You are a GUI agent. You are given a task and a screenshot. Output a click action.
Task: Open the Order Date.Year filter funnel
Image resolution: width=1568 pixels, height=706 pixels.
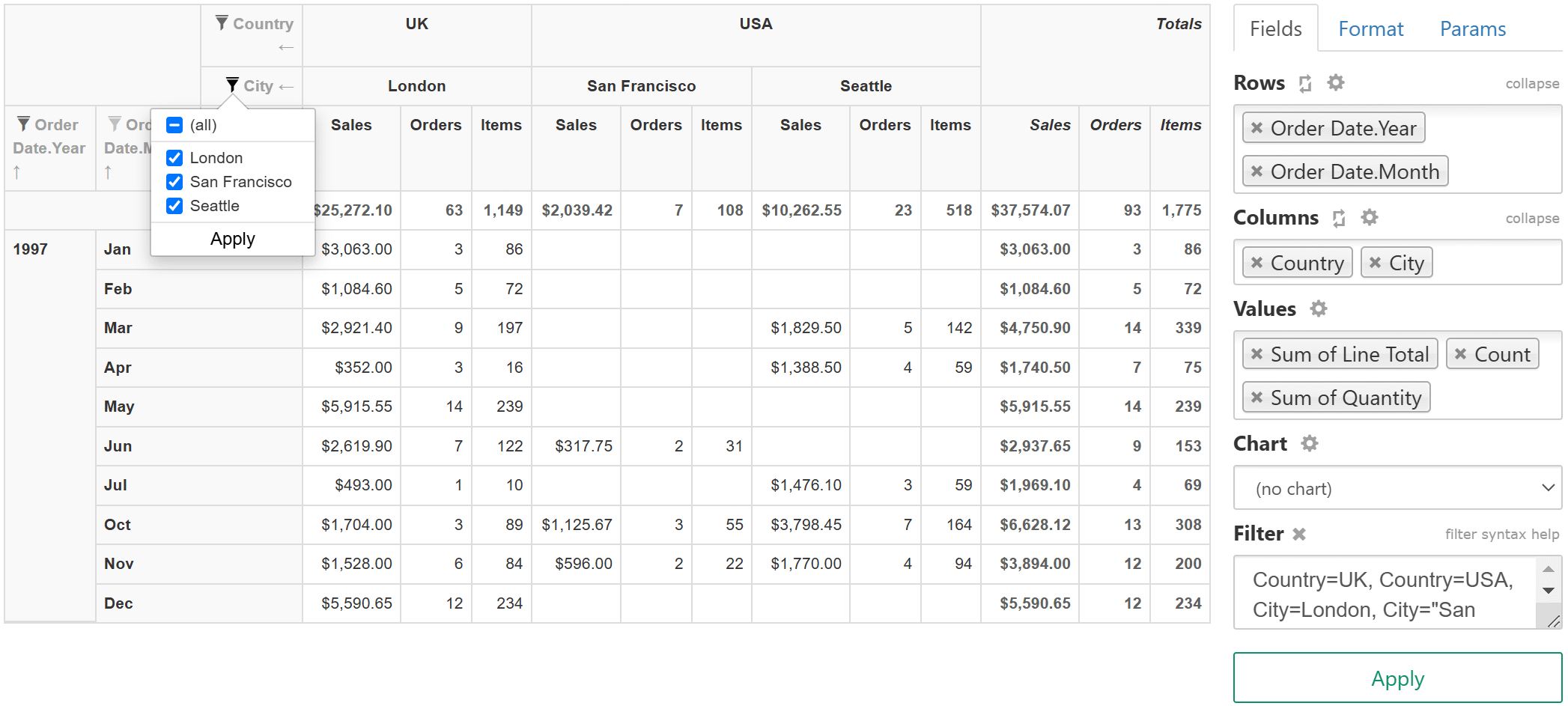point(24,124)
